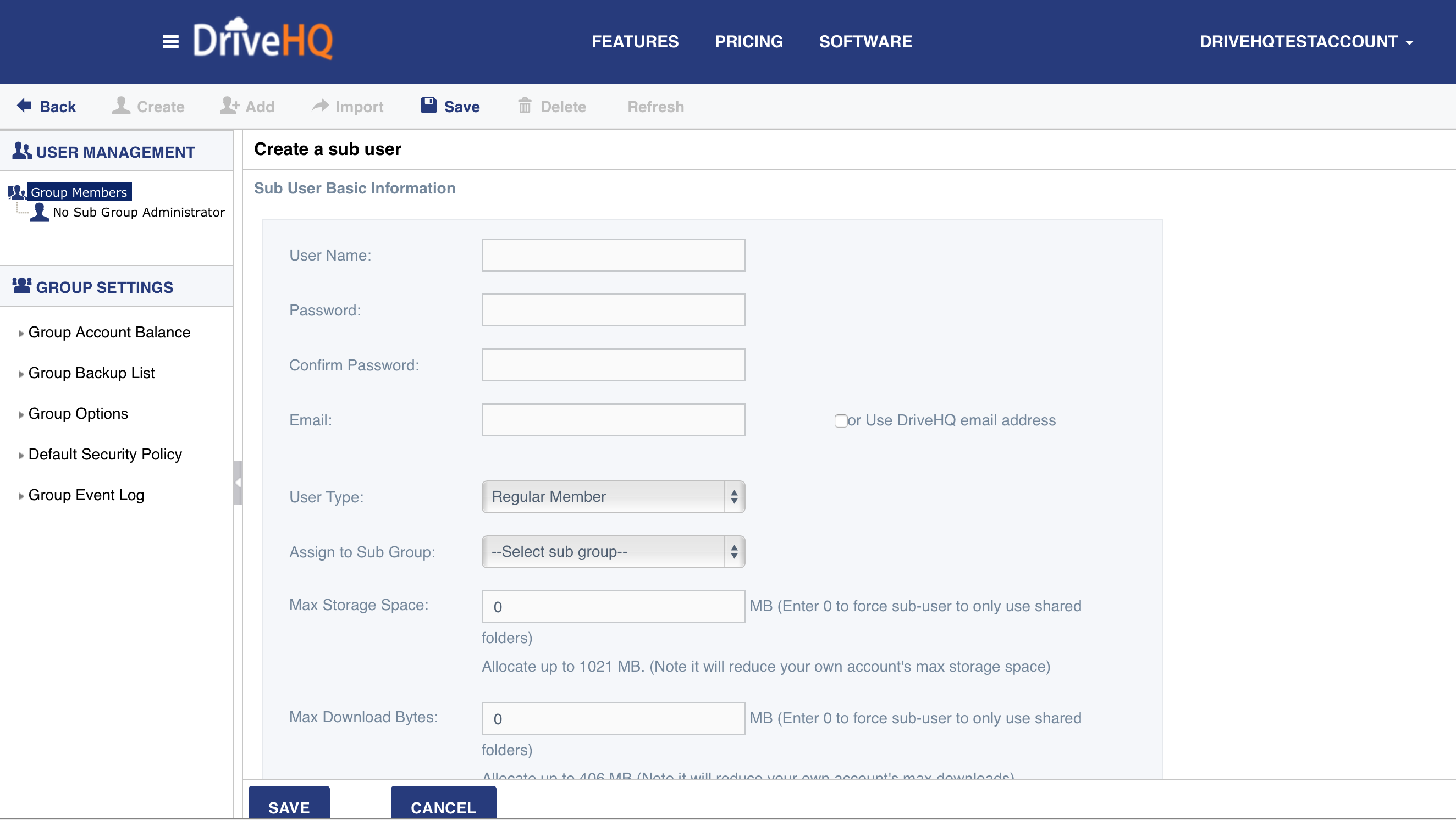This screenshot has height=820, width=1456.
Task: Open the FEATURES menu item
Action: click(635, 42)
